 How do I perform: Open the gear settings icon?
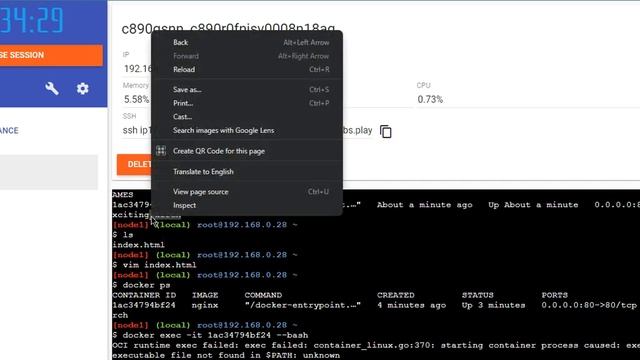[x=82, y=89]
